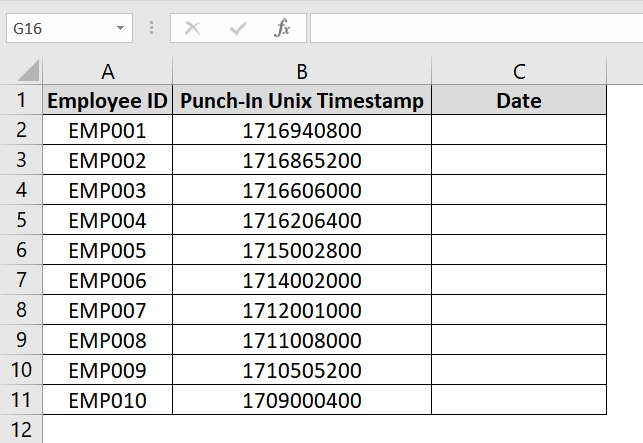Select row 8 header
Screen dimensions: 643x443
[x=21, y=309]
